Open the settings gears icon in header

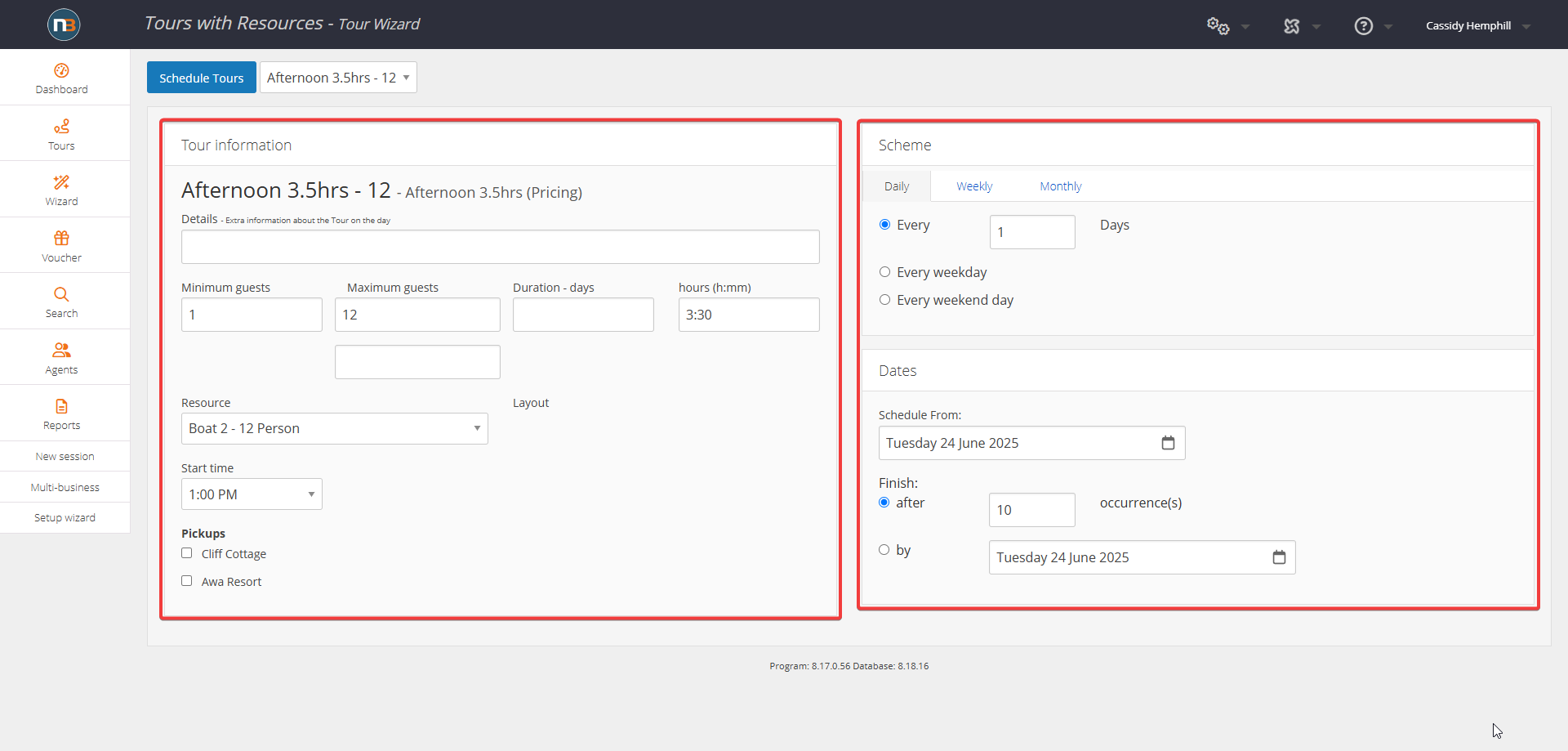pyautogui.click(x=1218, y=26)
